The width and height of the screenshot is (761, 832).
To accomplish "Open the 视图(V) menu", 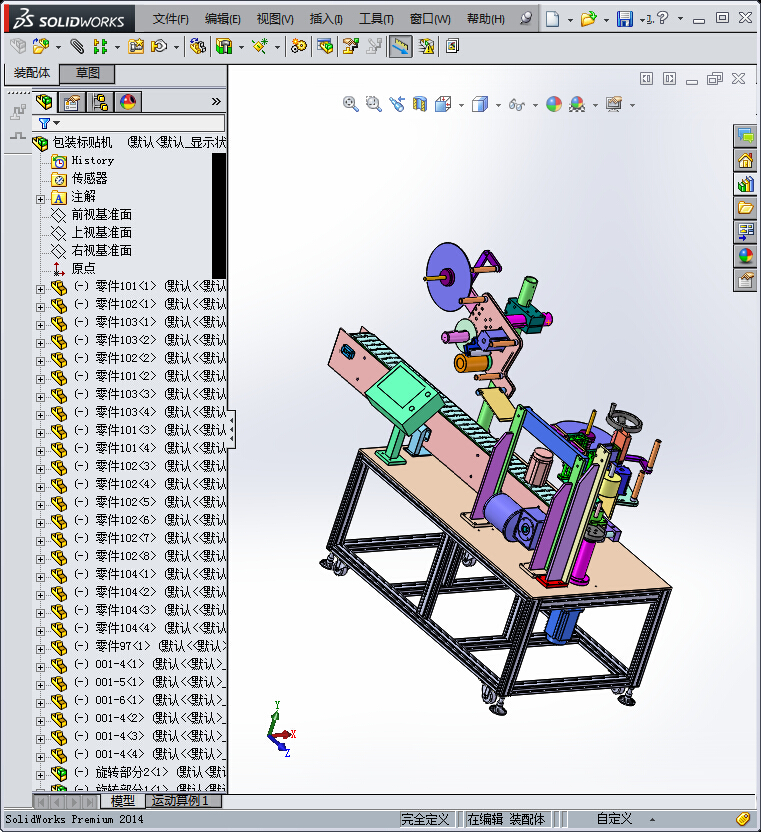I will tap(275, 19).
